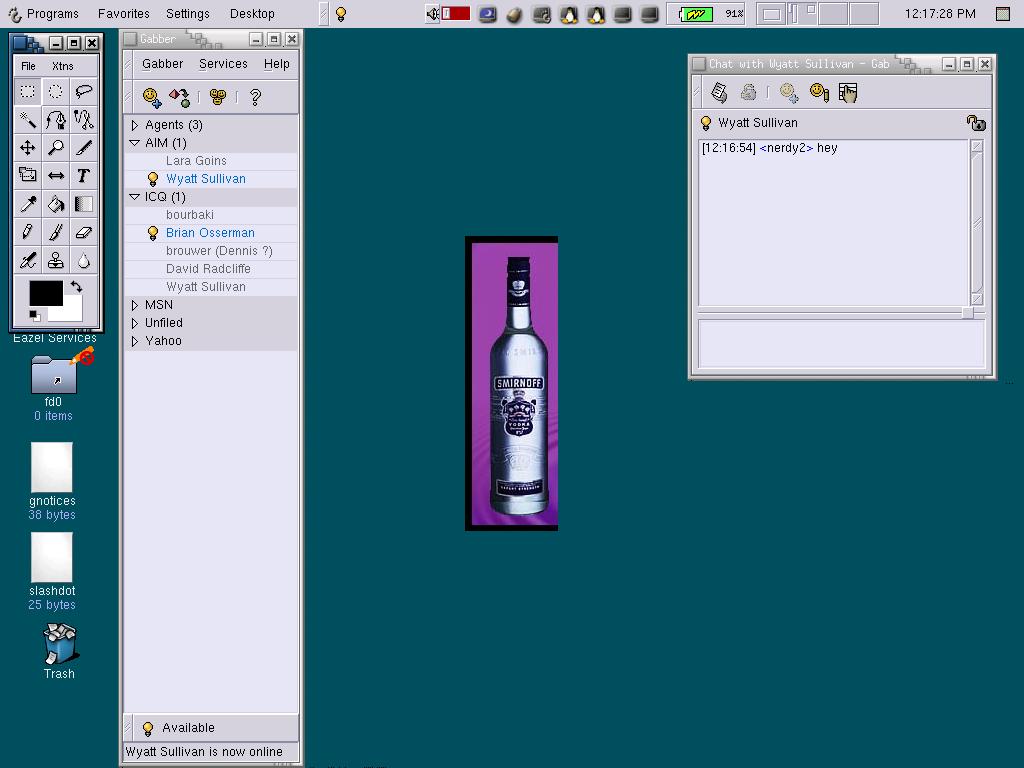Screen dimensions: 1024x768
Task: Click the question mark icon in Gabber toolbar
Action: click(x=255, y=97)
